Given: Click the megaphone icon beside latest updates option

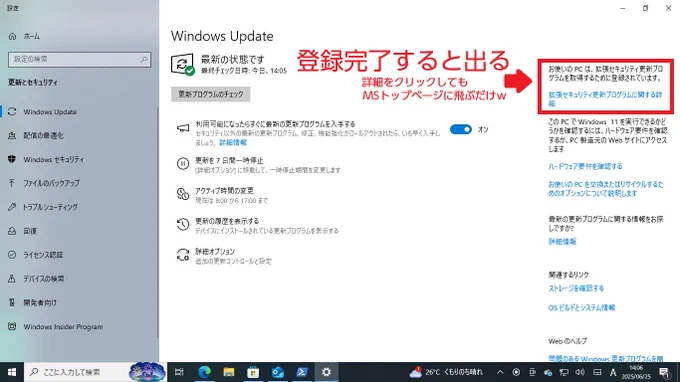Looking at the screenshot, I should click(x=183, y=128).
